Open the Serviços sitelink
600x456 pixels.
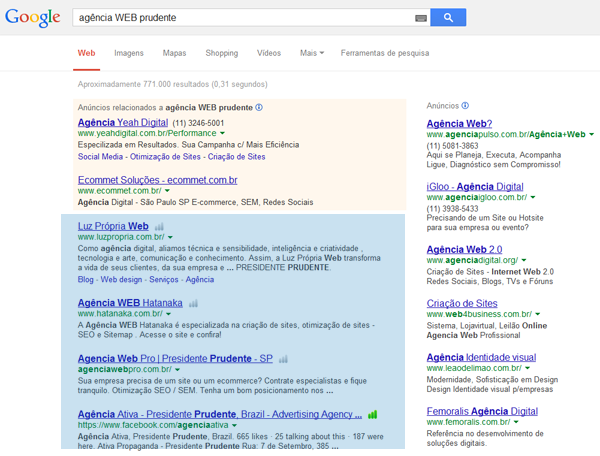tap(164, 280)
